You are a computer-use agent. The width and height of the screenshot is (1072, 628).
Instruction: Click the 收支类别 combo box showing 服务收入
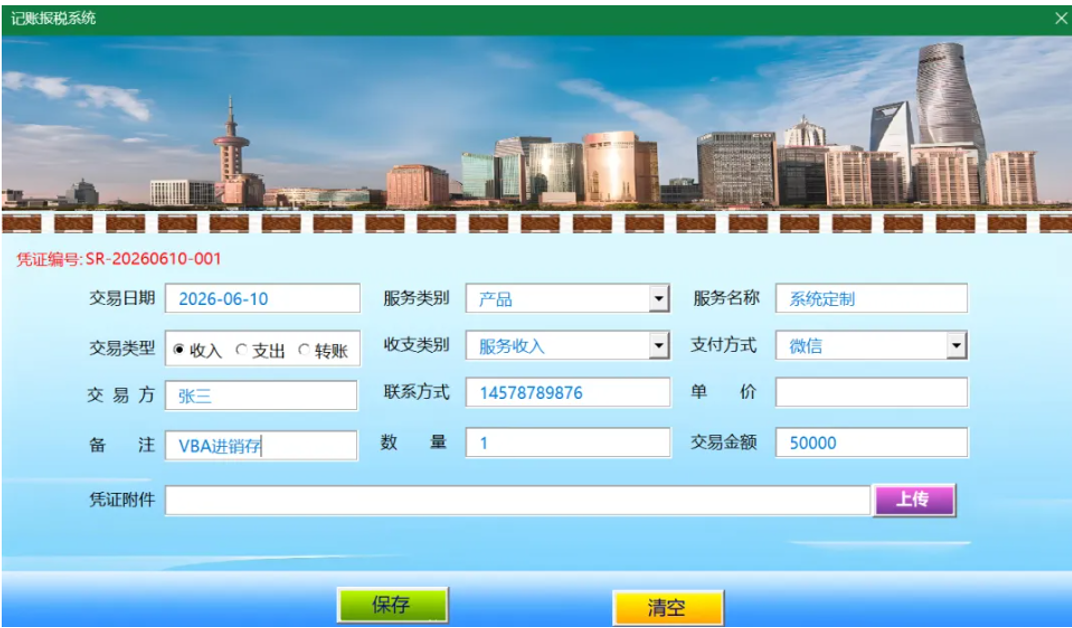[x=567, y=346]
